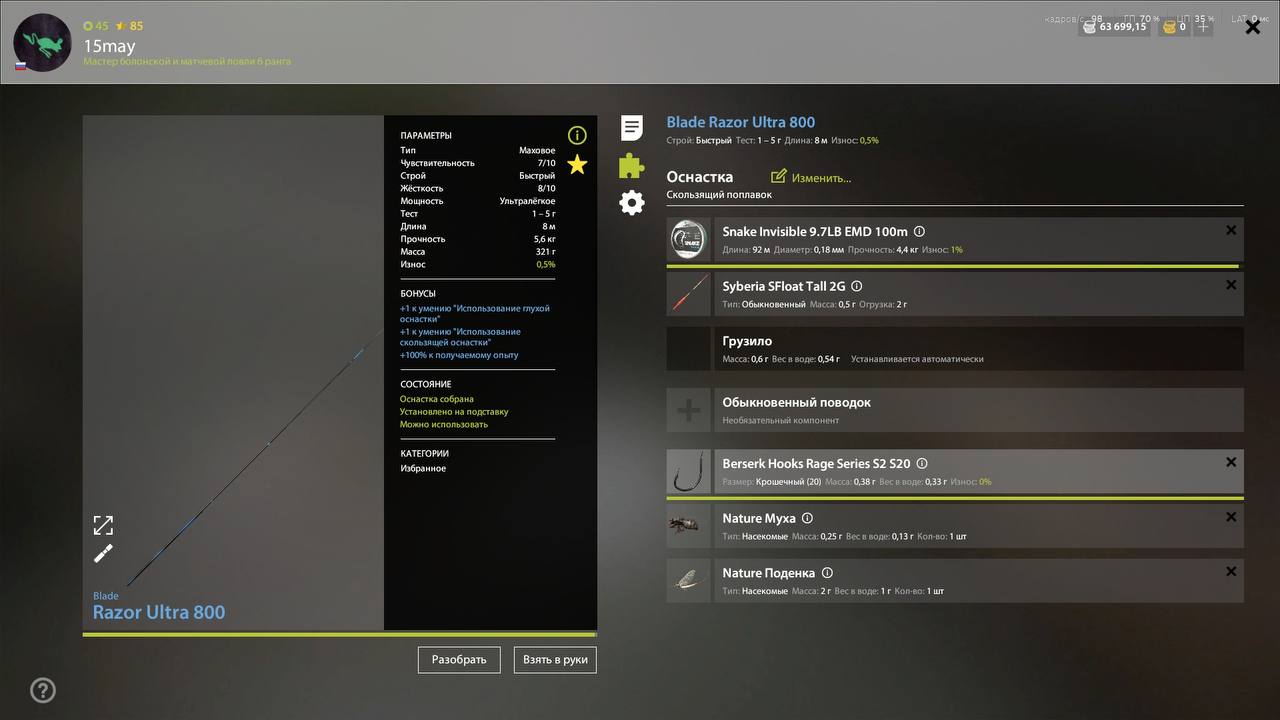1280x720 pixels.
Task: Click the +100% к получаемому опыту bonus
Action: click(x=459, y=355)
